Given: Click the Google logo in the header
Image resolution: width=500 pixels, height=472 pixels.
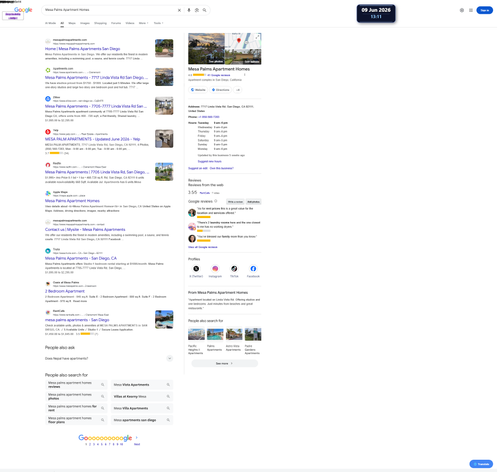Looking at the screenshot, I should [x=23, y=10].
